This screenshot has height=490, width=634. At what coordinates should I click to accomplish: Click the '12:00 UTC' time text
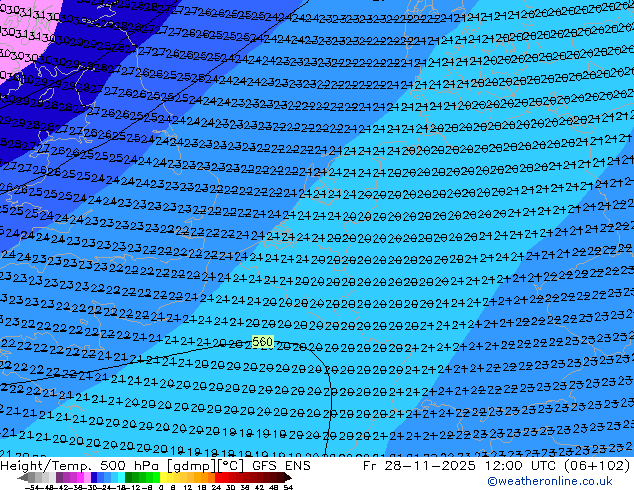click(523, 466)
